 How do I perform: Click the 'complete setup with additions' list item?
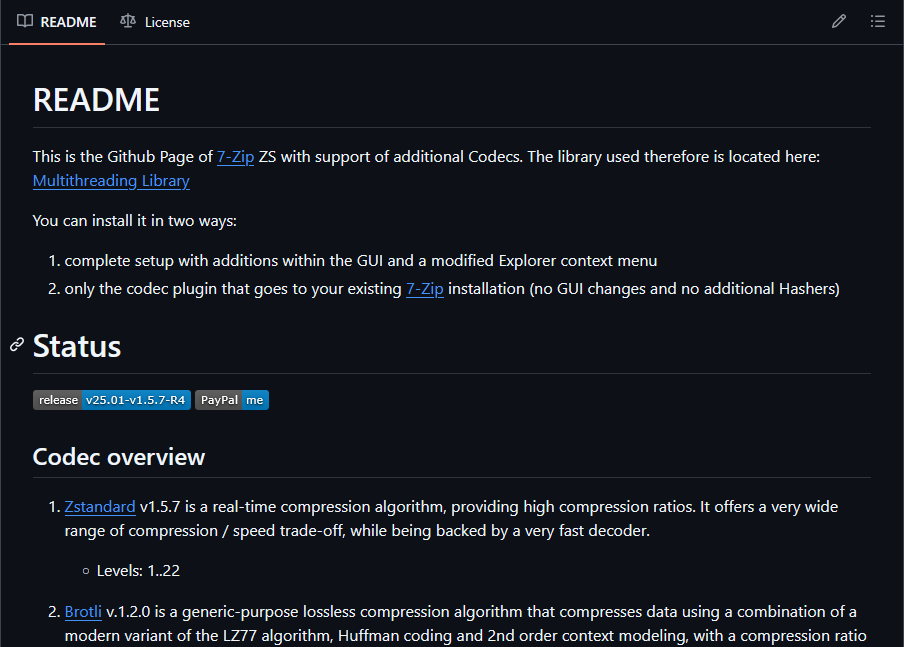pyautogui.click(x=361, y=261)
